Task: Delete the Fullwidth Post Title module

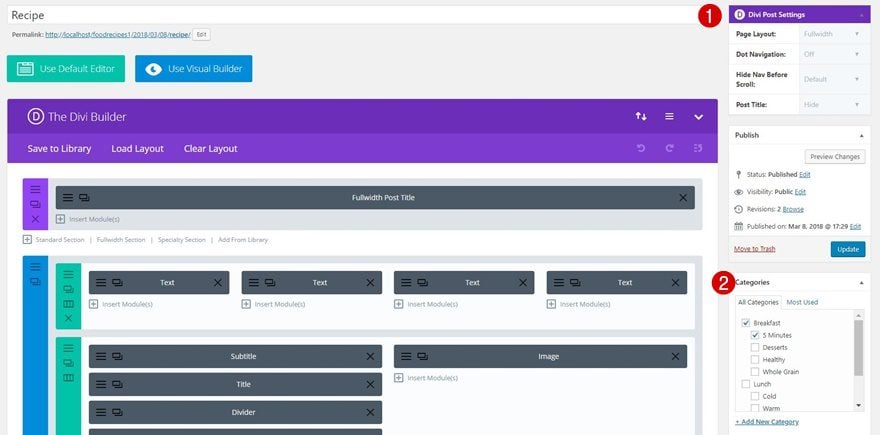Action: coord(683,198)
